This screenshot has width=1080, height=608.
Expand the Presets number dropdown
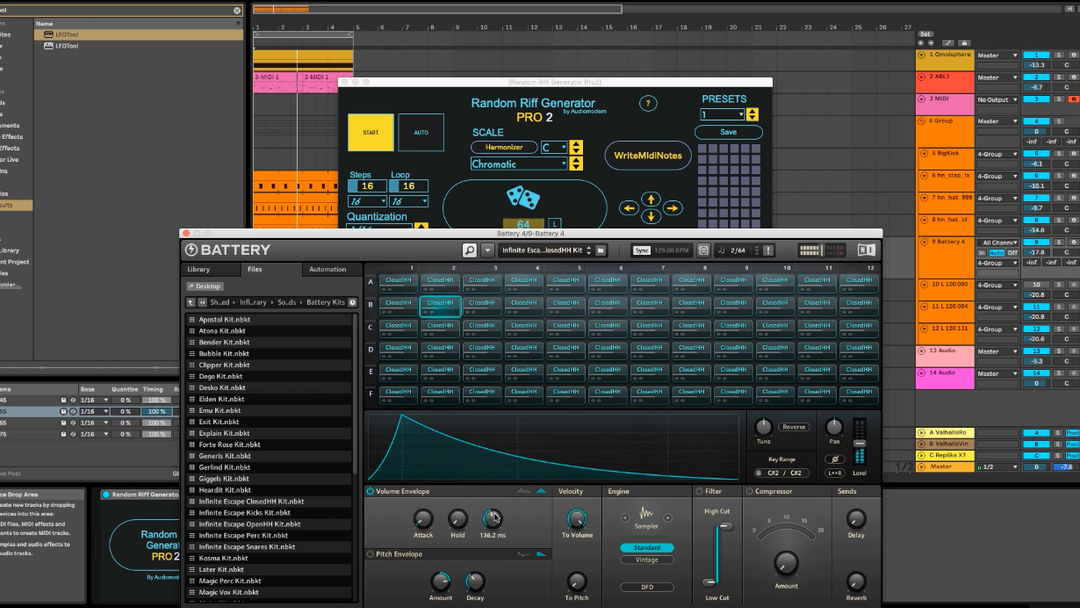tap(723, 115)
